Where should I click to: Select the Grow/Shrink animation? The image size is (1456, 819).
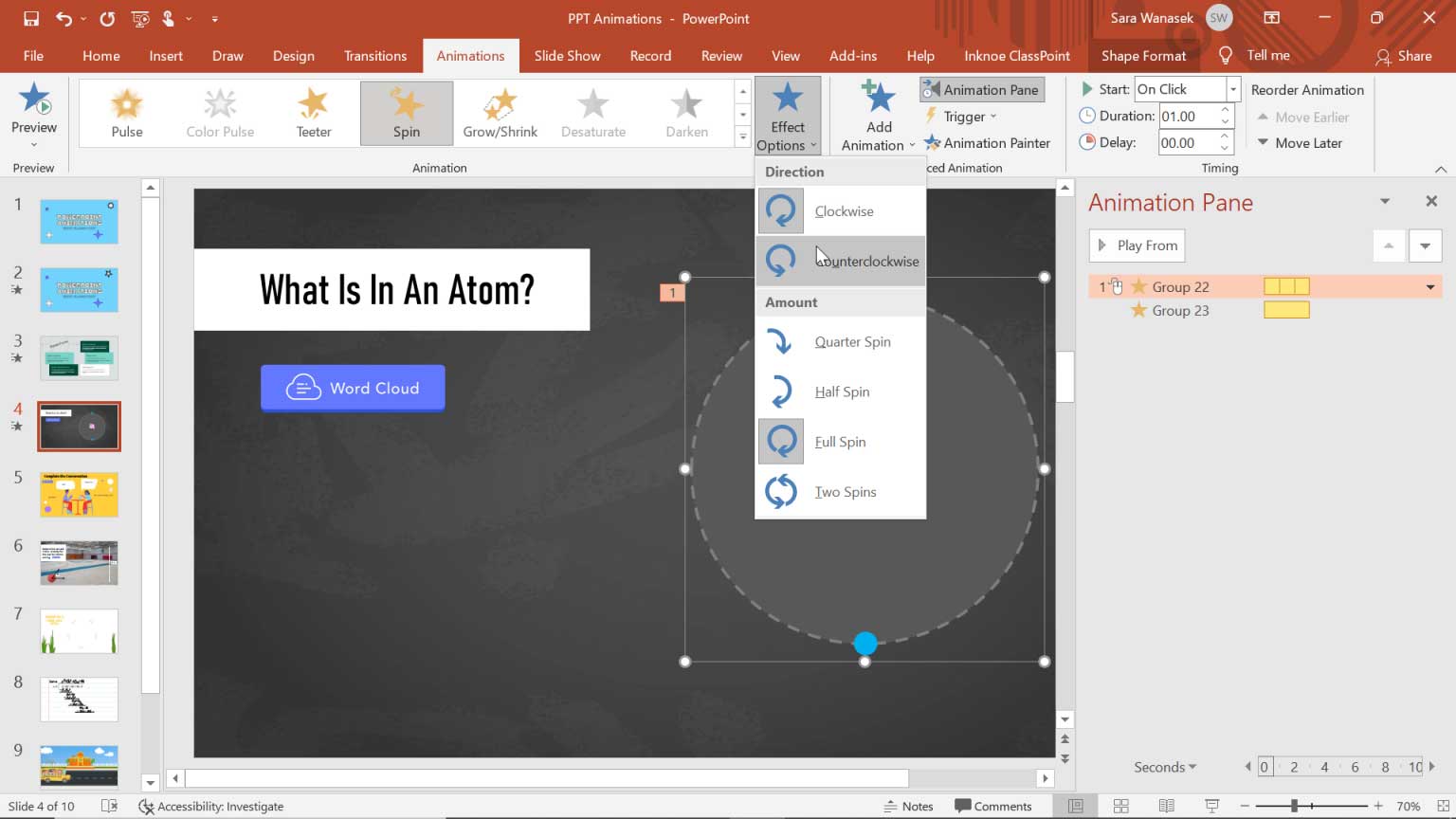[x=500, y=112]
